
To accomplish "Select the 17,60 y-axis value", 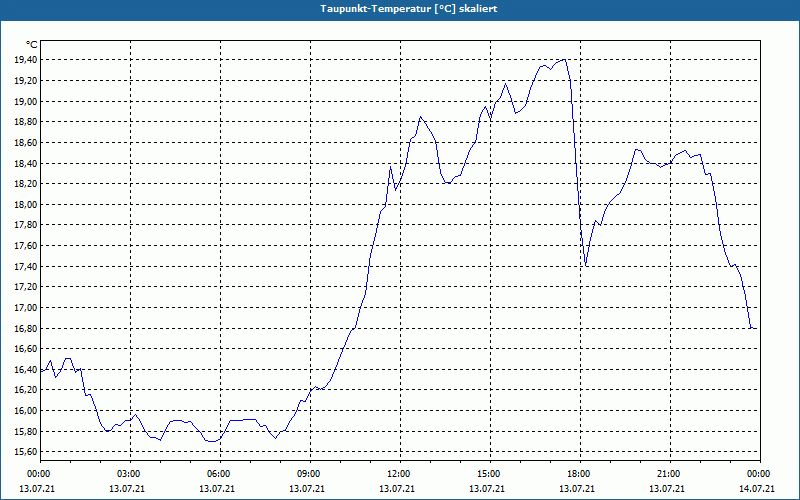I will [26, 246].
